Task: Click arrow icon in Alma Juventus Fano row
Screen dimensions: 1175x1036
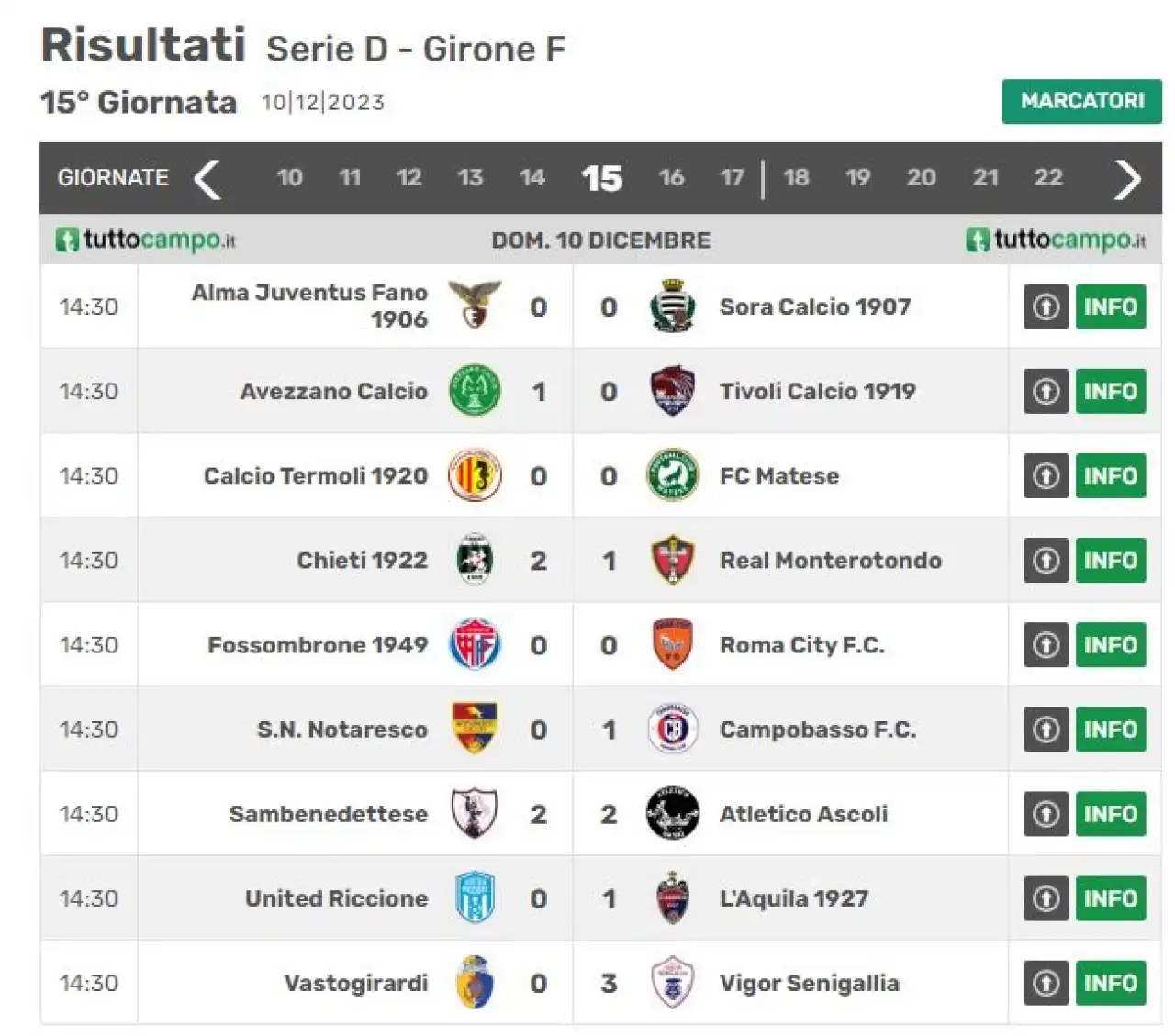Action: (x=1046, y=306)
